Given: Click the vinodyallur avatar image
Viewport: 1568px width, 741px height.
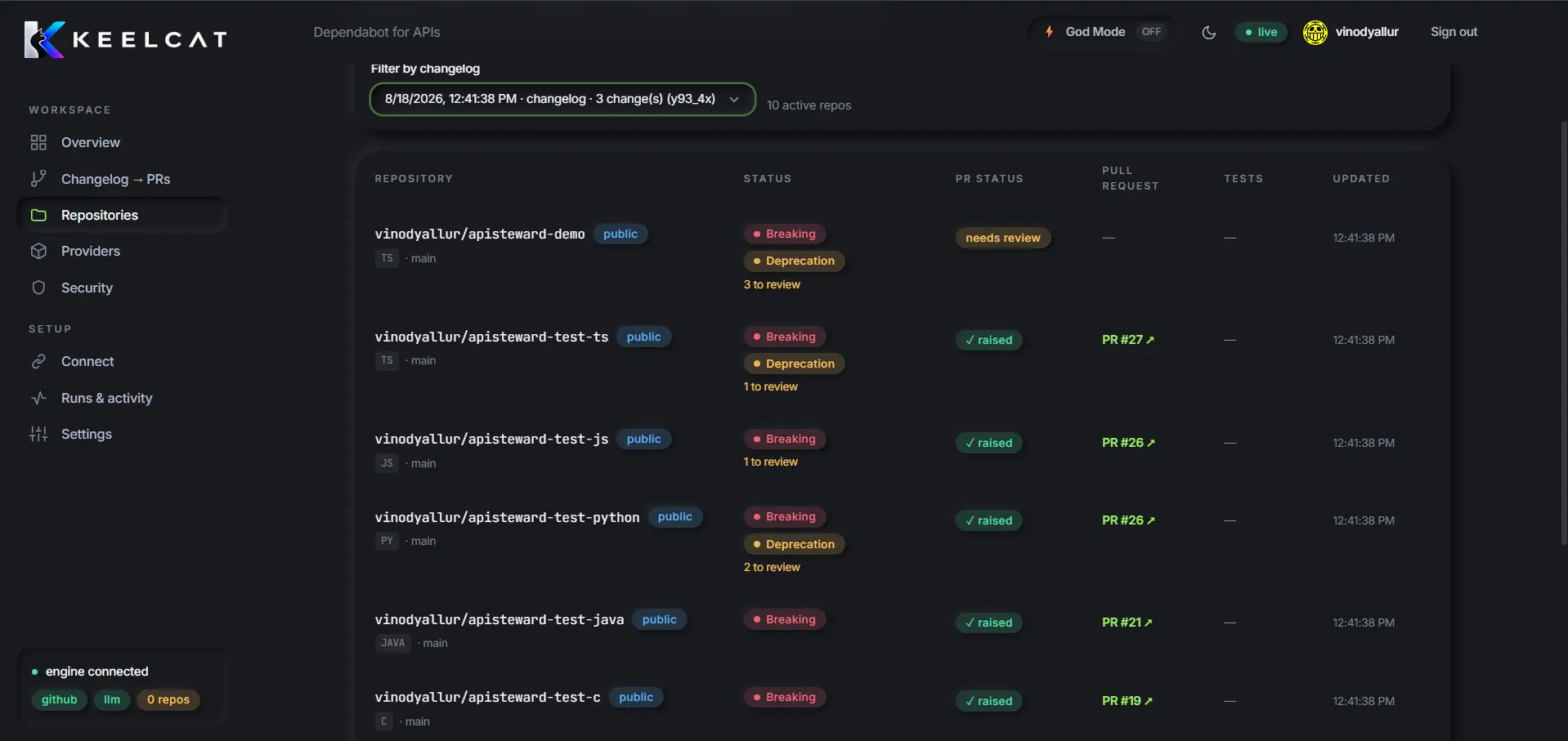Looking at the screenshot, I should [x=1315, y=33].
